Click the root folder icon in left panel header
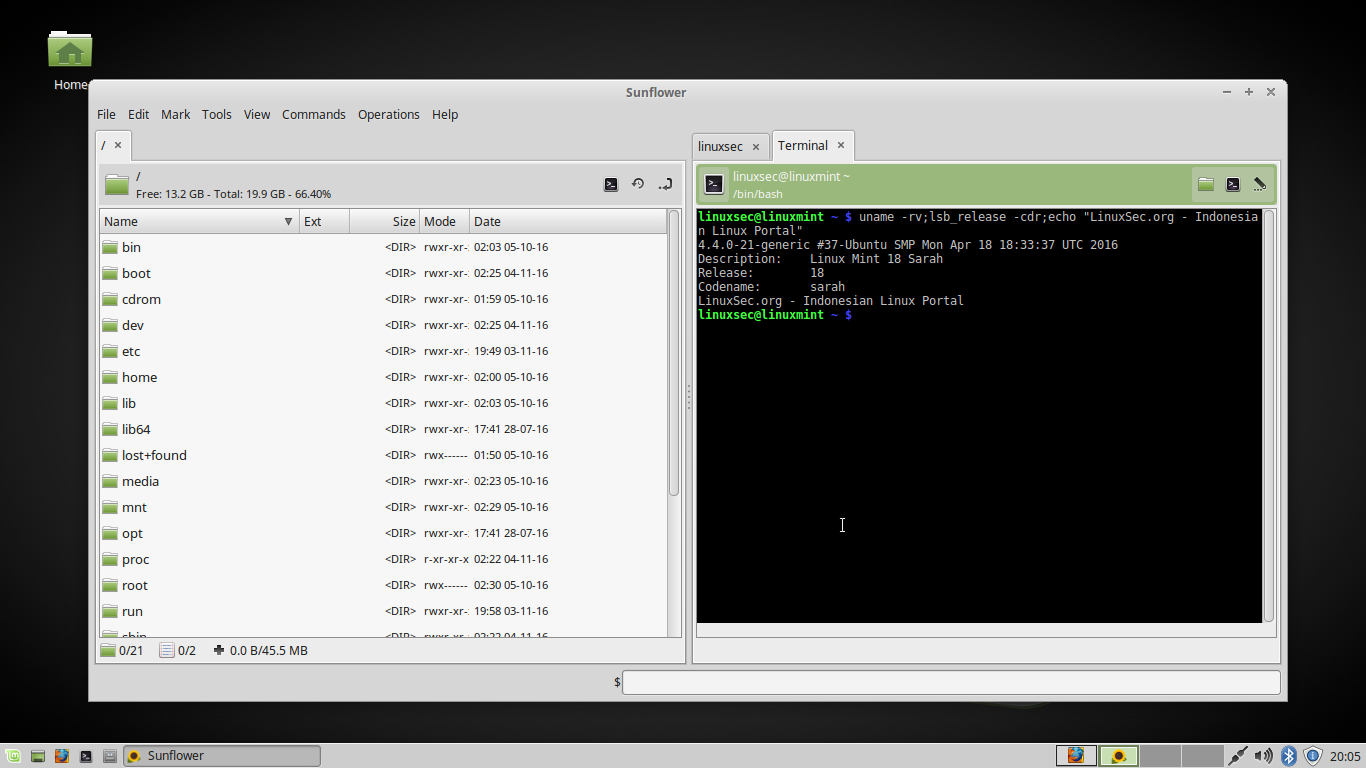 [117, 184]
